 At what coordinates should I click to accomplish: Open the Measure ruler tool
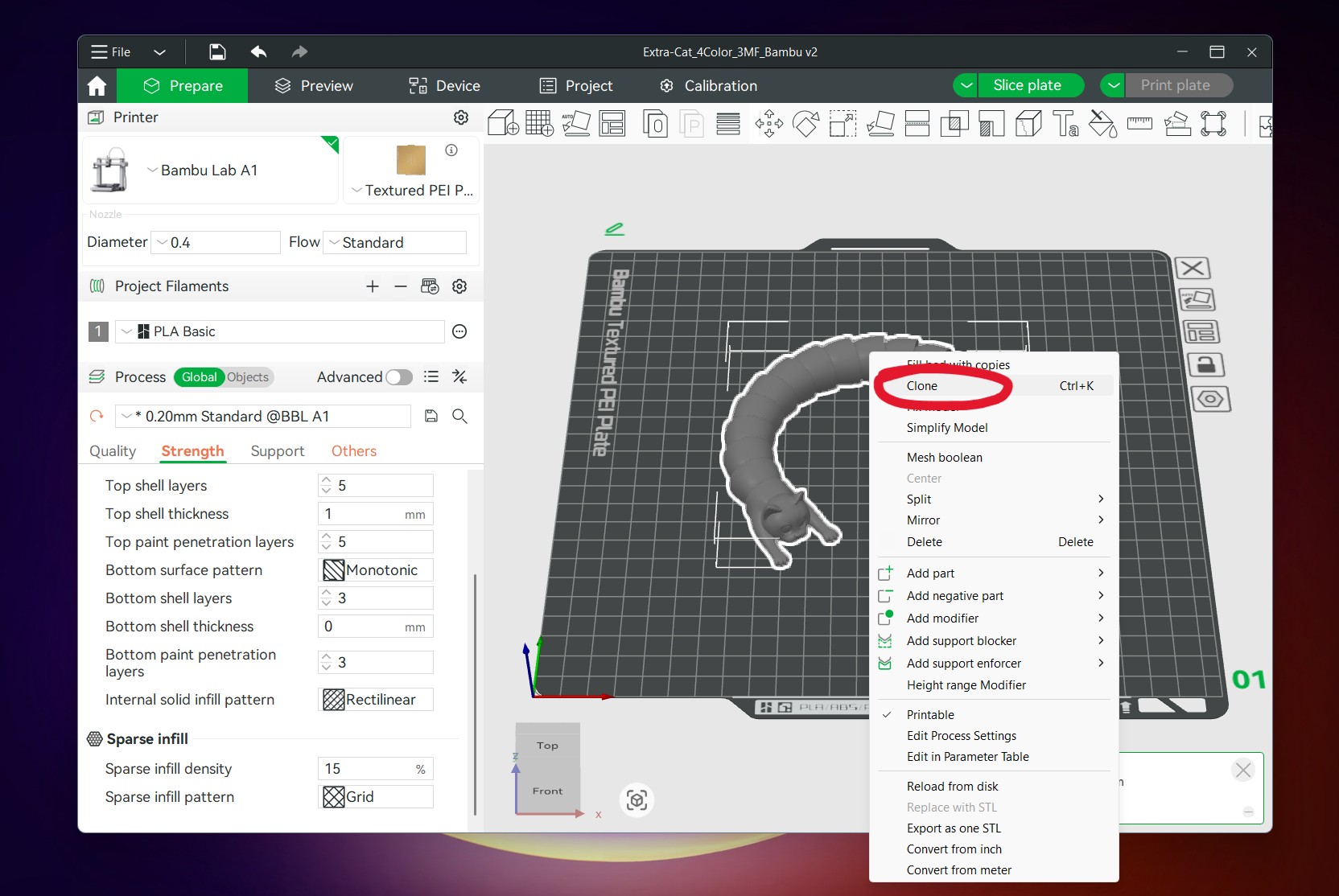pyautogui.click(x=1139, y=124)
